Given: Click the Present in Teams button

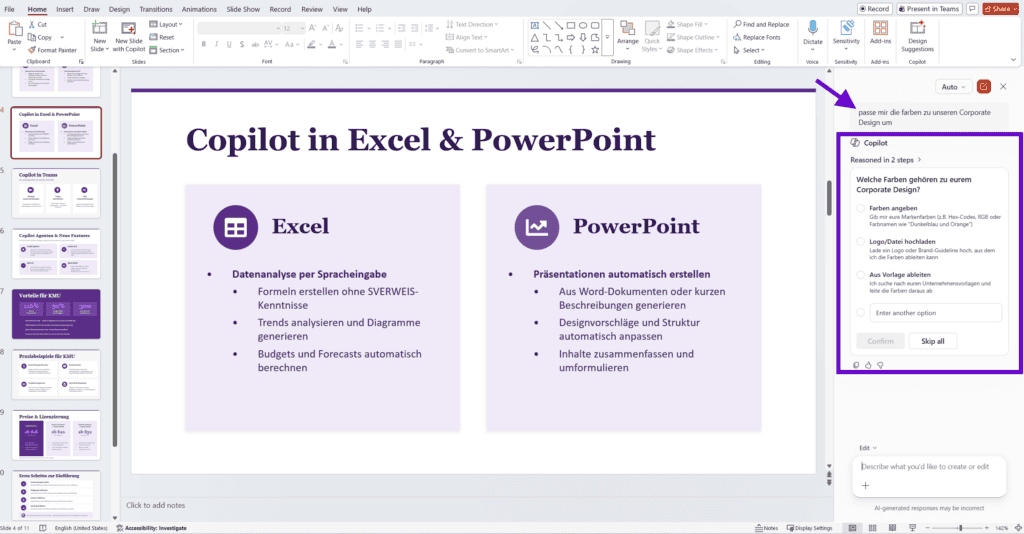Looking at the screenshot, I should [929, 8].
